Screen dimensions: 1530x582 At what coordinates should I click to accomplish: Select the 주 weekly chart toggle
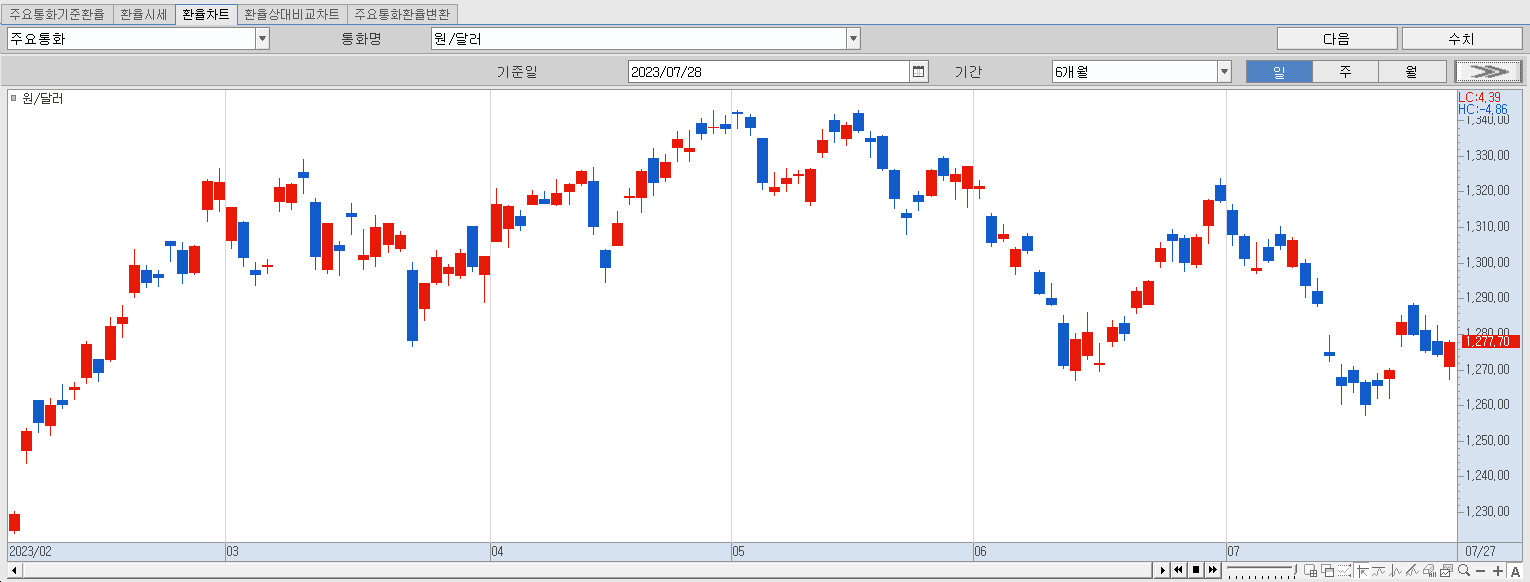(x=1345, y=72)
